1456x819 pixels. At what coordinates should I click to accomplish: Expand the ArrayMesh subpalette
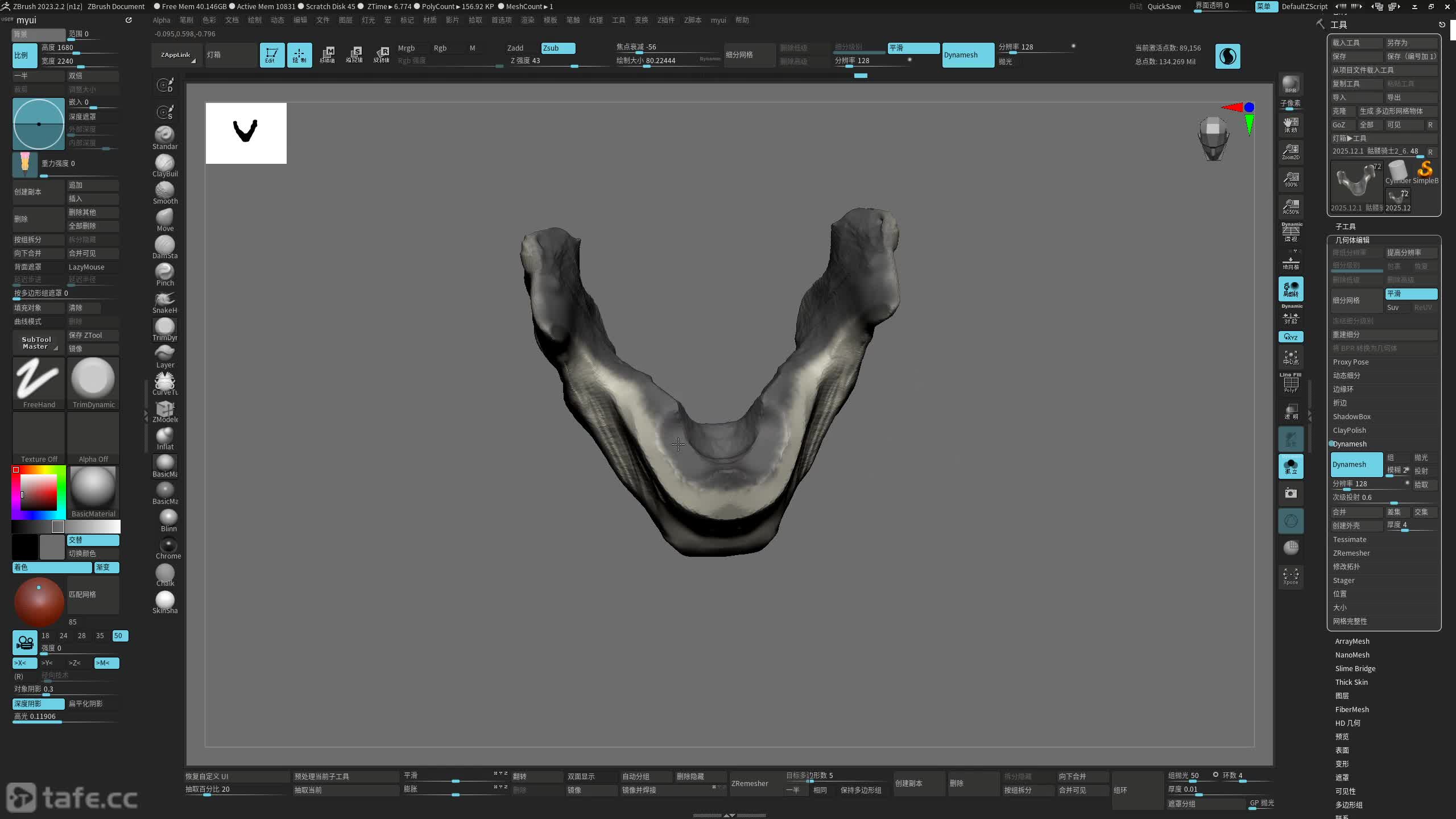(x=1352, y=641)
